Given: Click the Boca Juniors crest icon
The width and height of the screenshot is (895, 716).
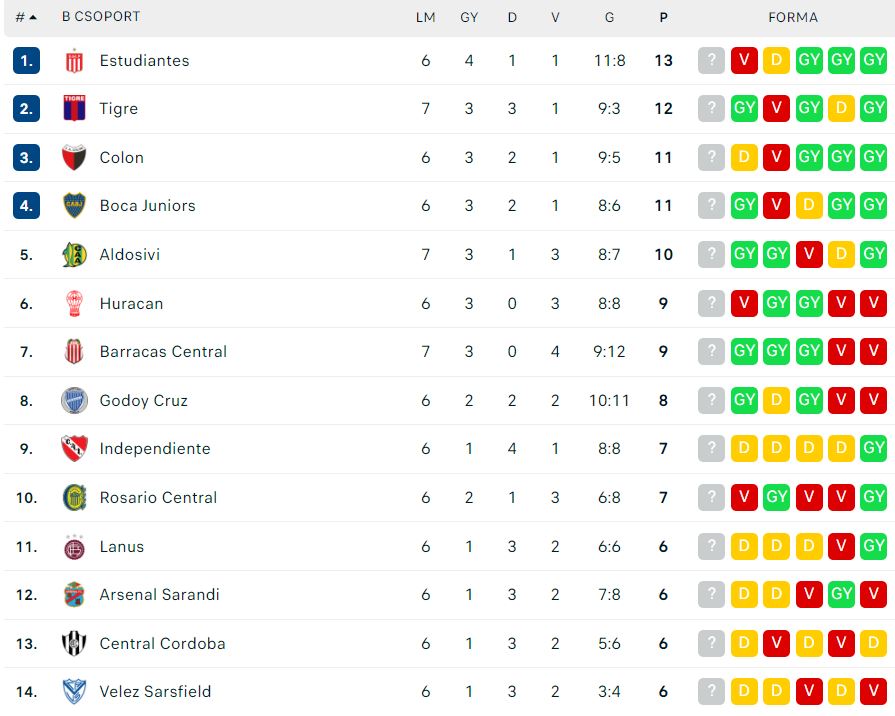Looking at the screenshot, I should pyautogui.click(x=74, y=206).
